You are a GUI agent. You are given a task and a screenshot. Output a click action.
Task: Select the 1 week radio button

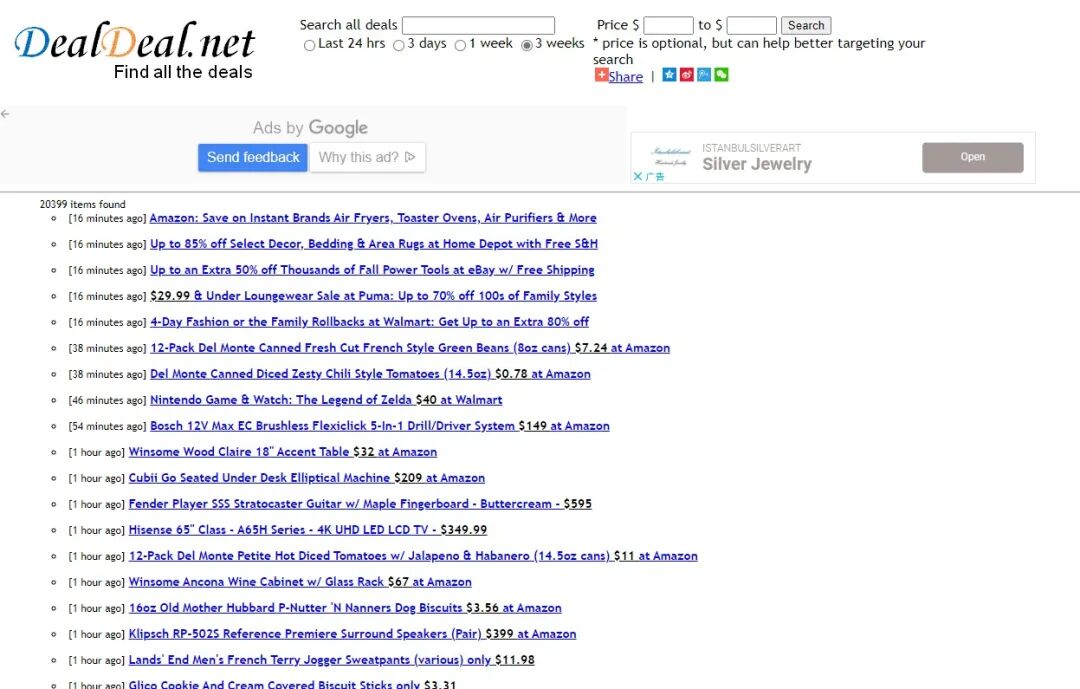point(460,45)
